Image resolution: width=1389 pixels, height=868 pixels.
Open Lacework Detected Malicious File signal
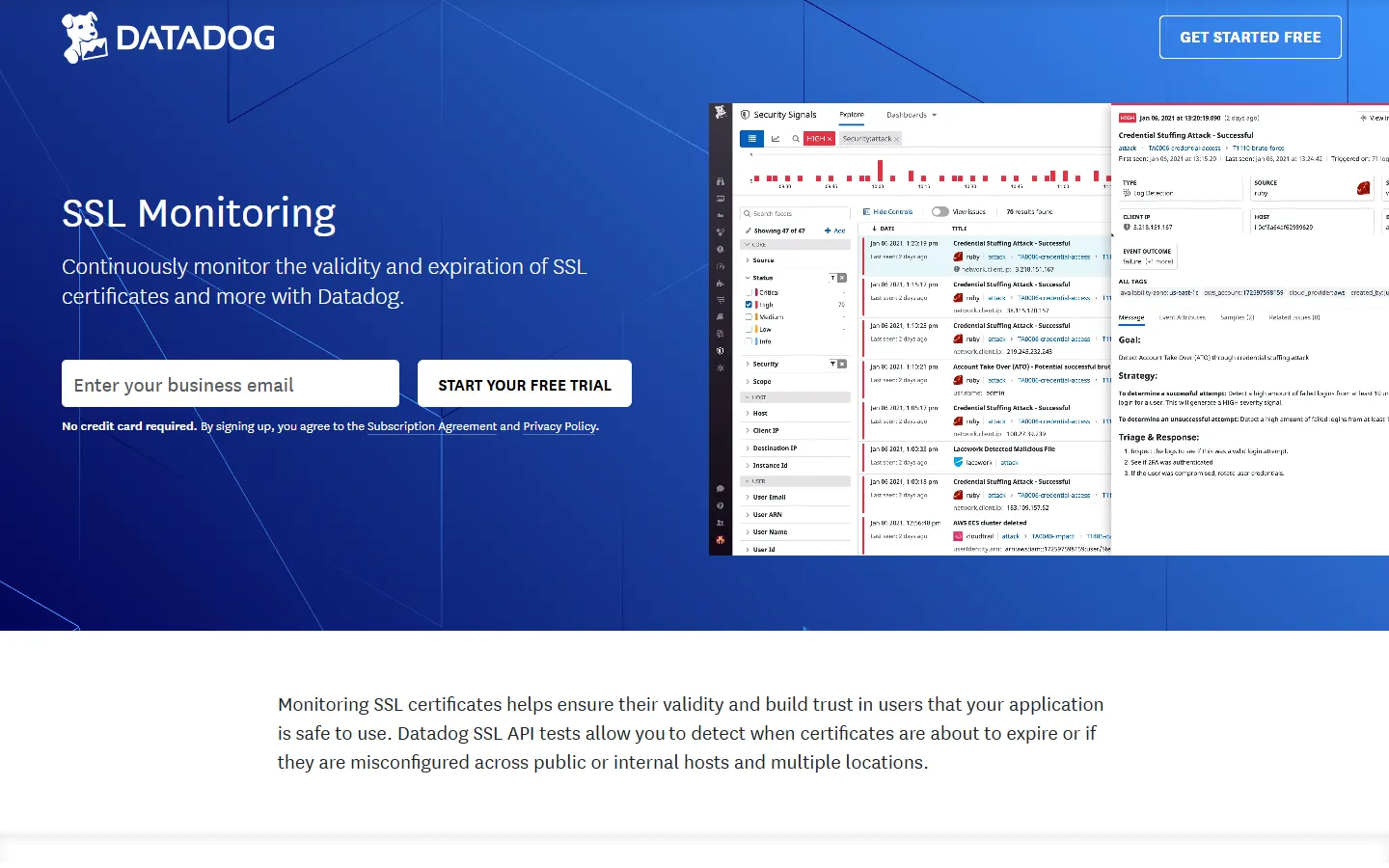coord(987,457)
